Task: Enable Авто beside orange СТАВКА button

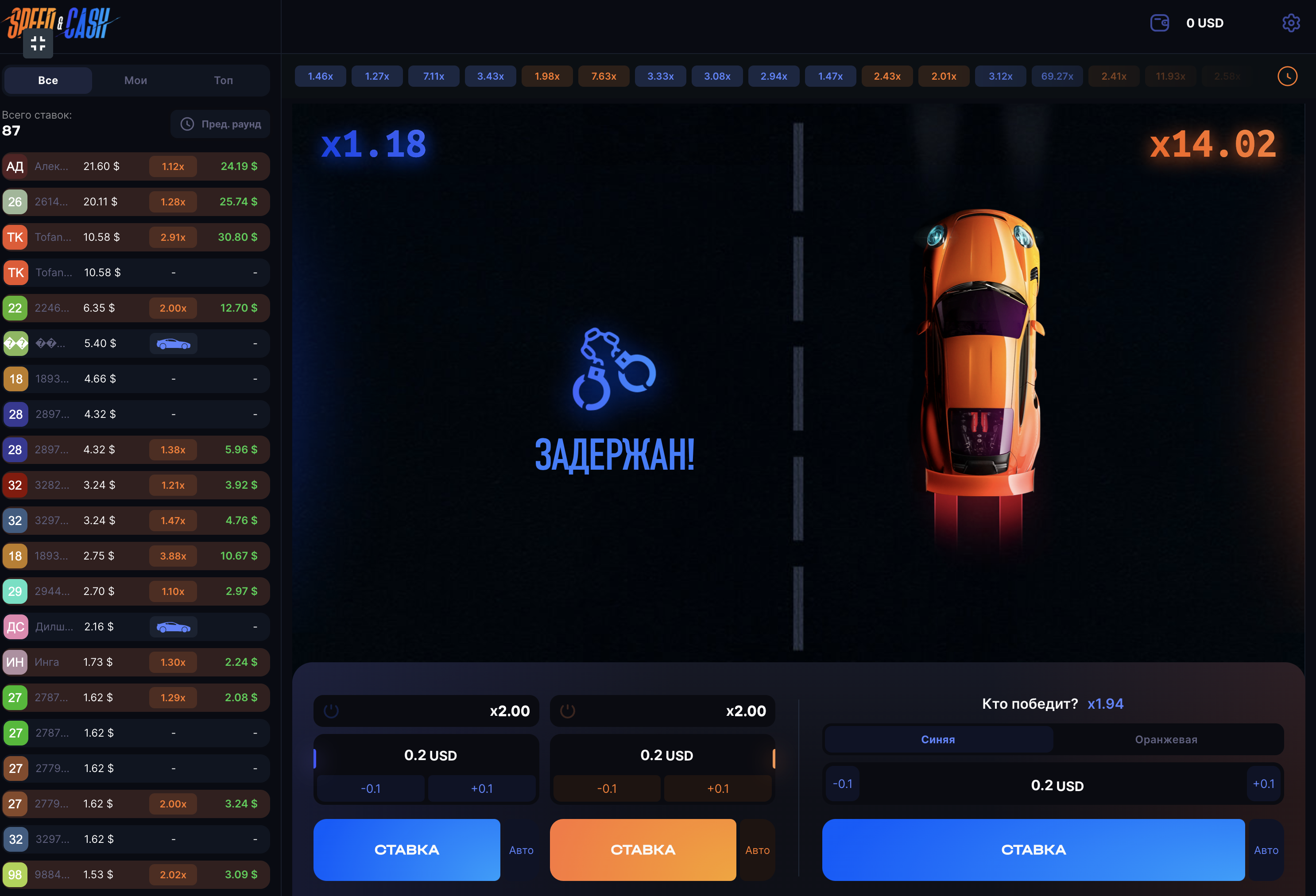Action: coord(757,850)
